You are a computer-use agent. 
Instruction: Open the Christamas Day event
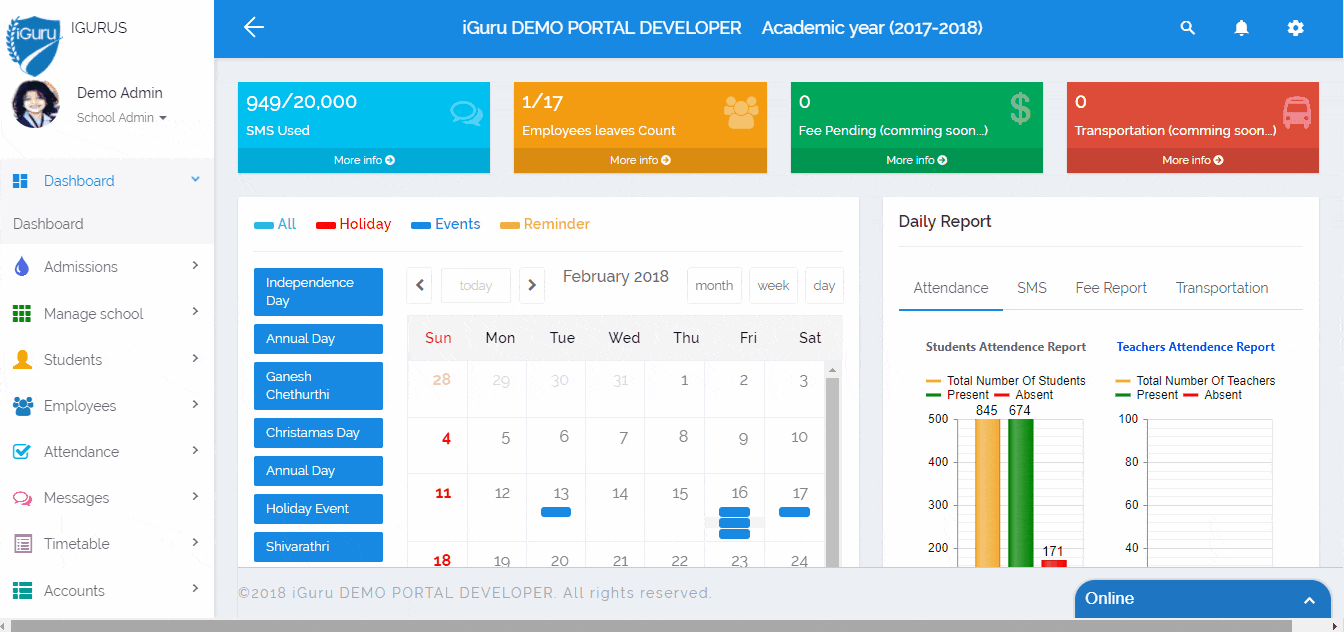(x=318, y=433)
